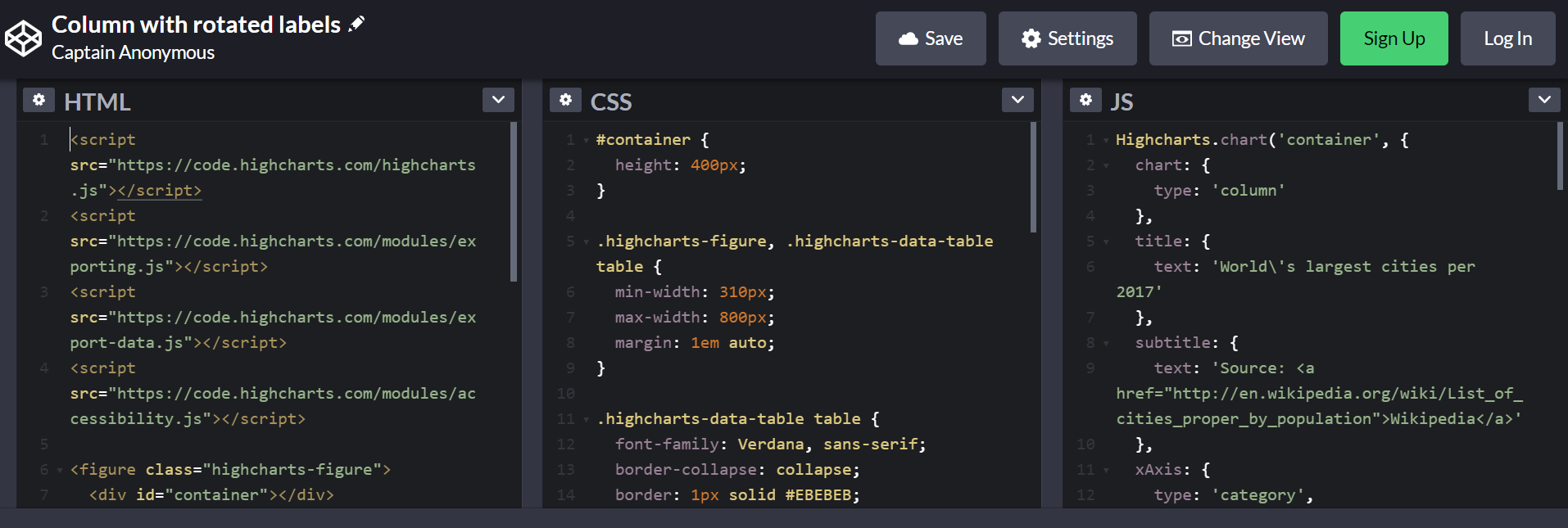Fold JS line 8 subtitle block
1568x528 pixels.
click(x=1106, y=343)
